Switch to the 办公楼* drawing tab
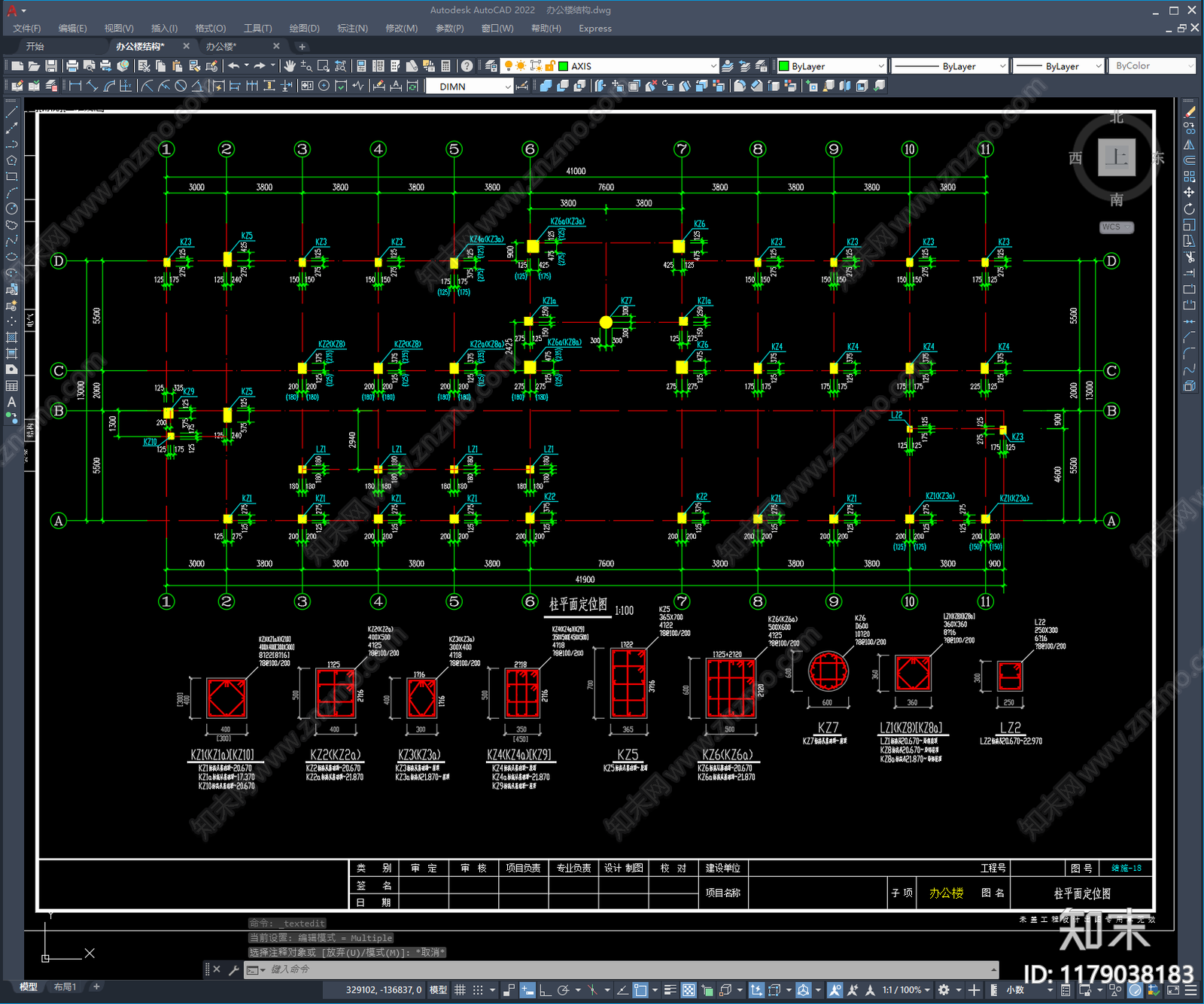 [x=221, y=47]
